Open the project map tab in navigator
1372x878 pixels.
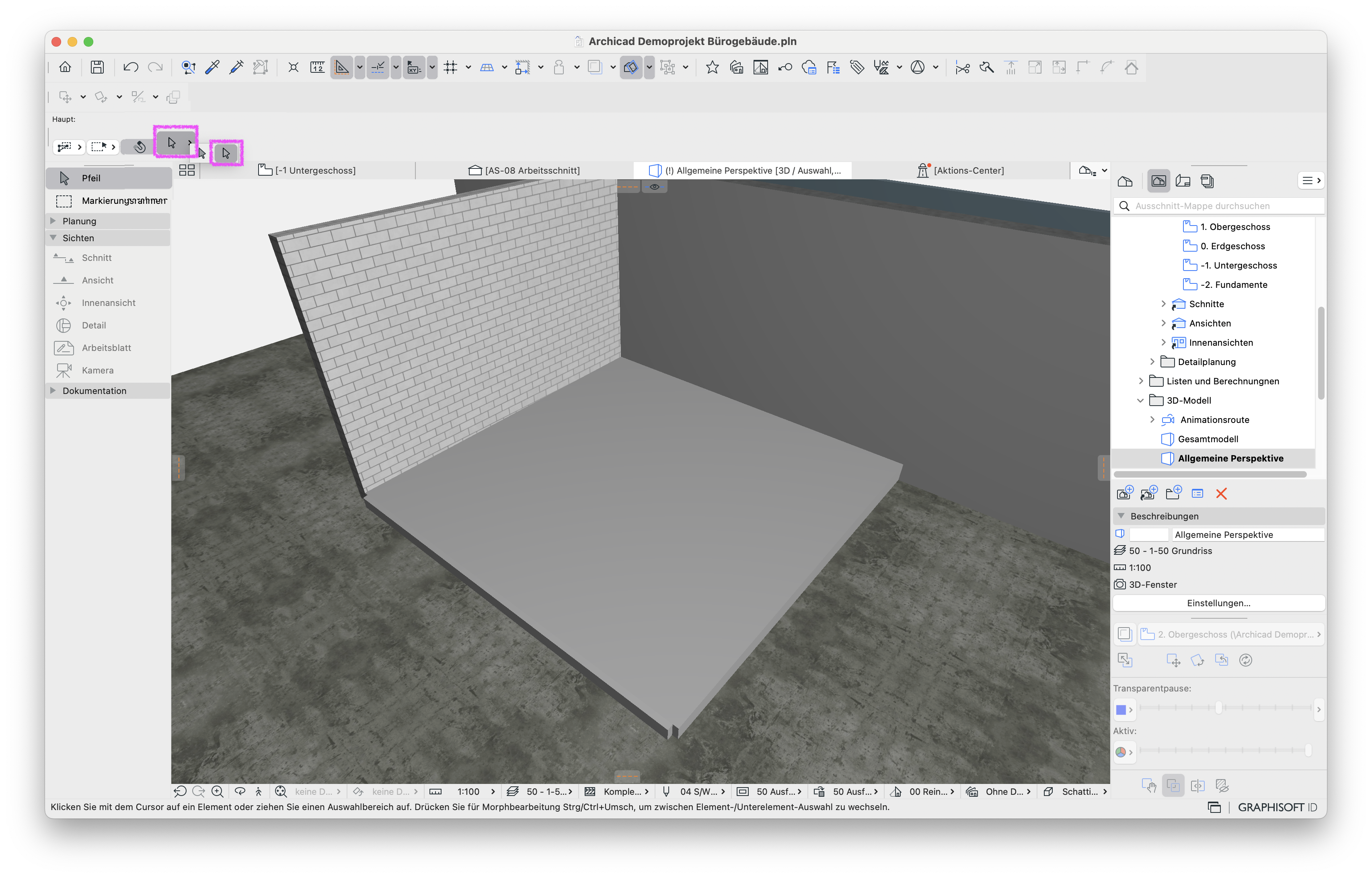[1125, 181]
